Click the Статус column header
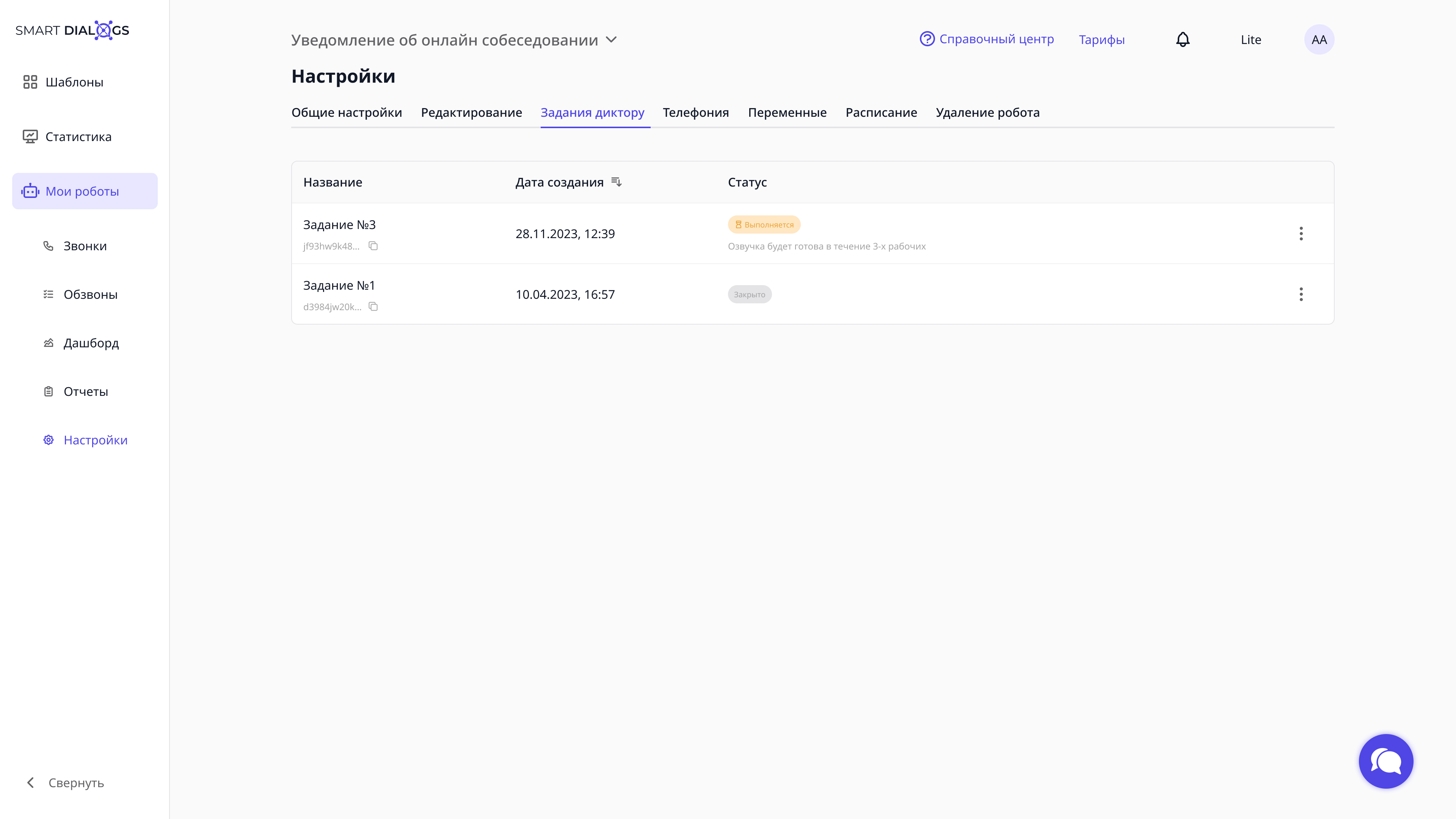 (747, 182)
